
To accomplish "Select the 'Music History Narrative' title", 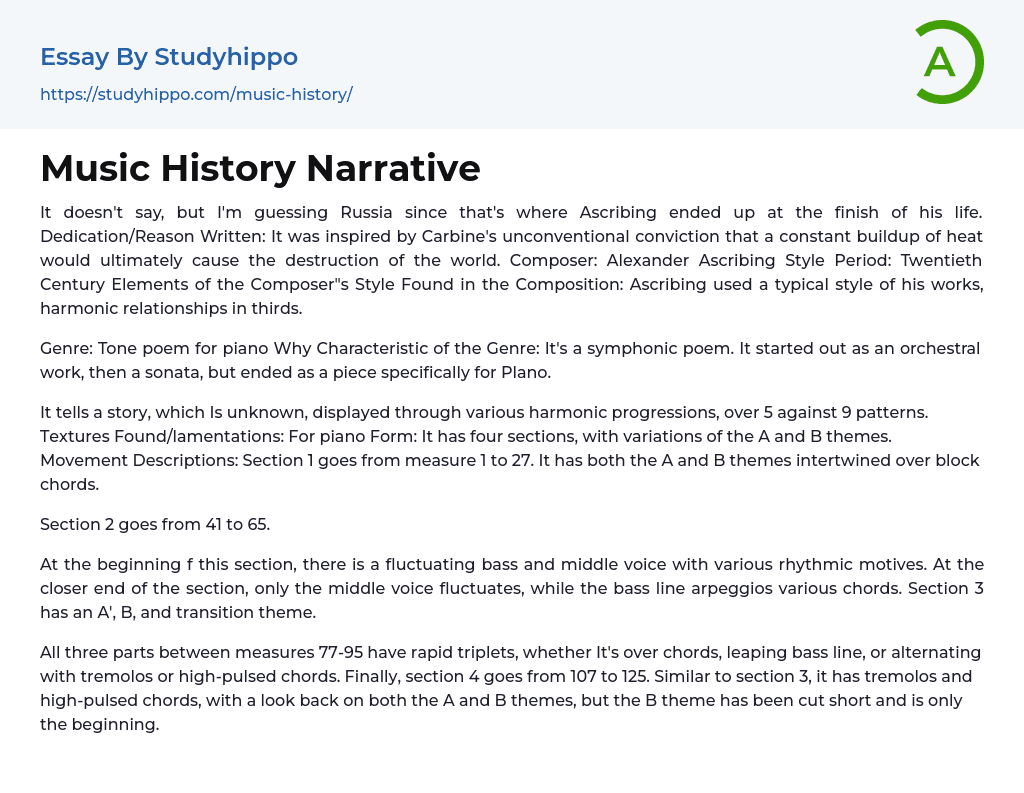I will tap(260, 168).
